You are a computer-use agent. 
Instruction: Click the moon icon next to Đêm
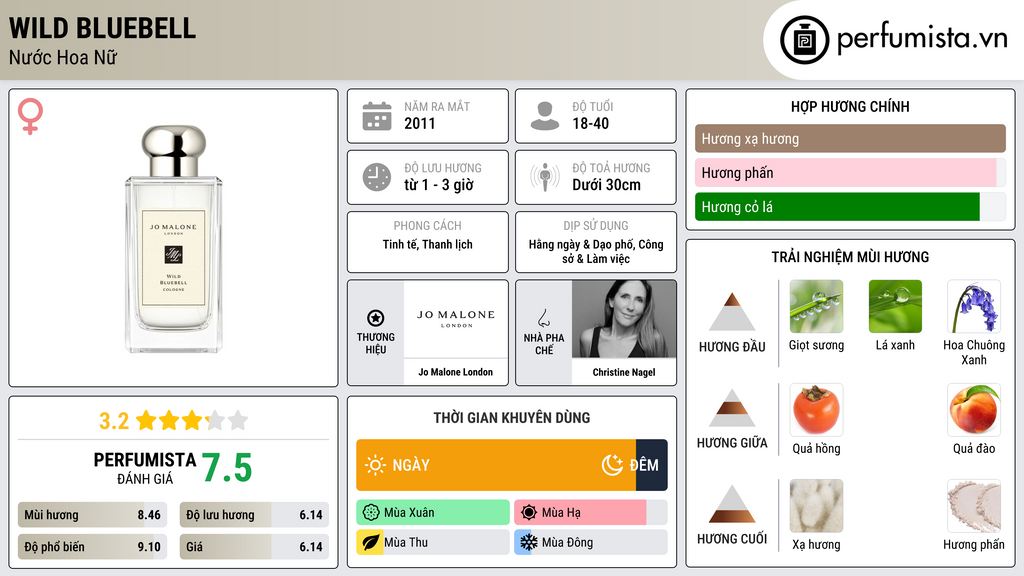[x=612, y=465]
